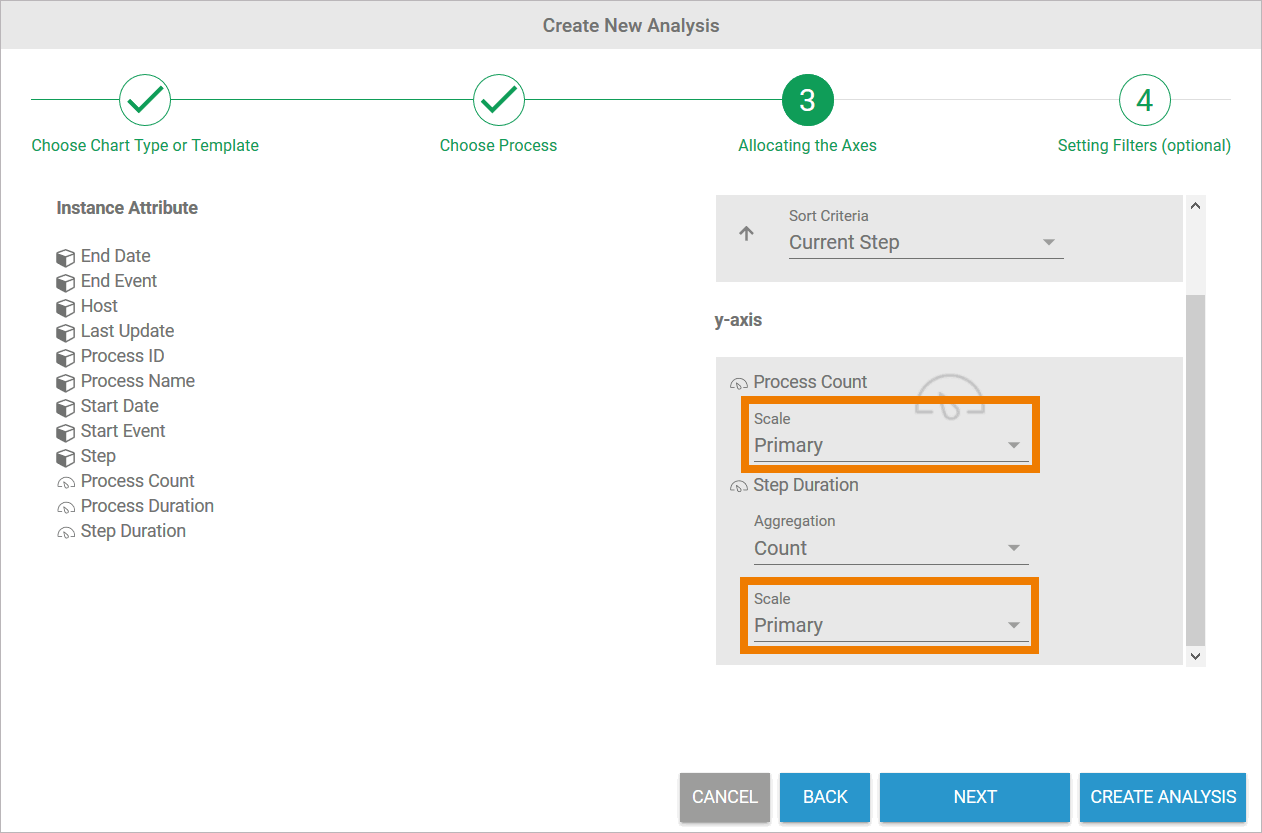
Task: Click the gauge icon beside Process Duration
Action: point(66,507)
